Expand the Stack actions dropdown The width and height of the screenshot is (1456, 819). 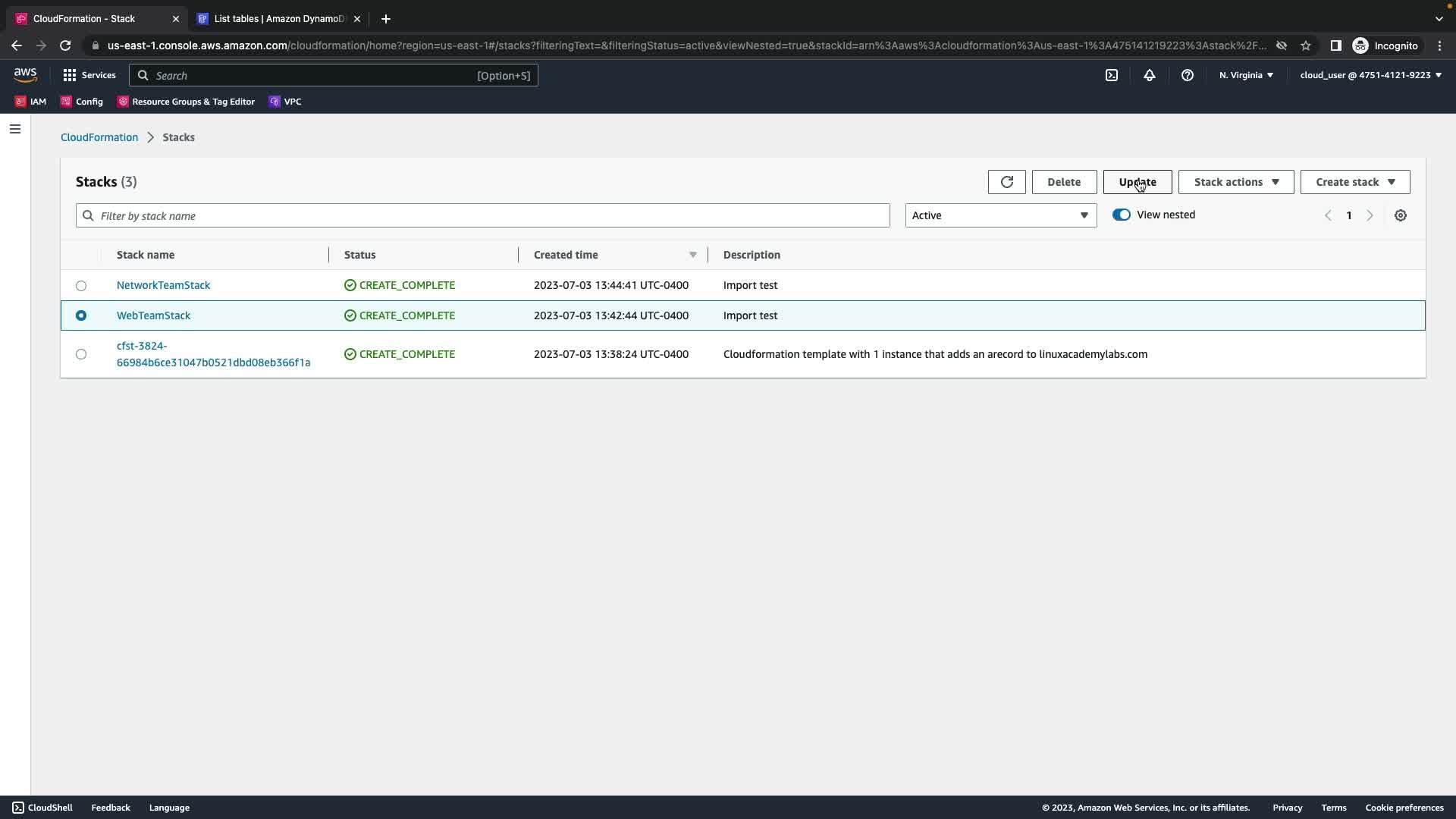(x=1235, y=182)
